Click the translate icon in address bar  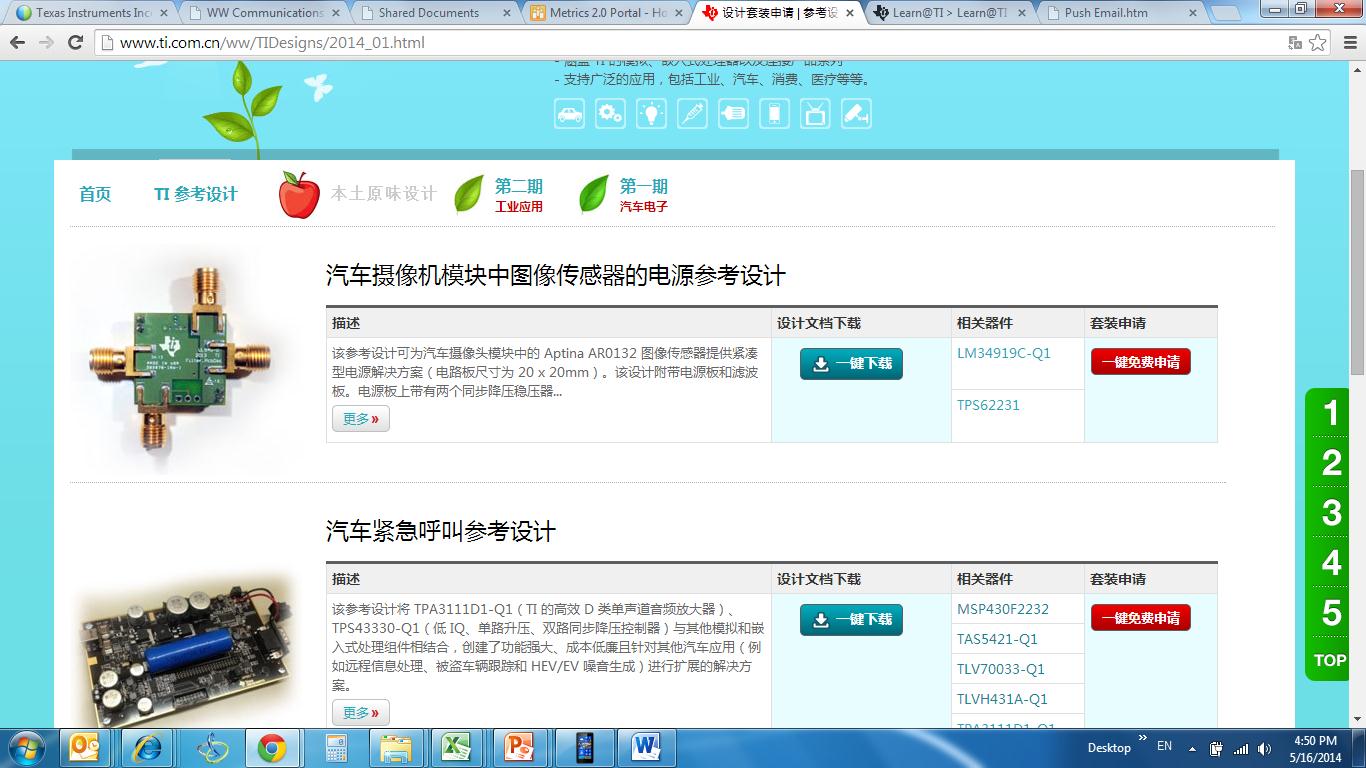(x=1295, y=43)
